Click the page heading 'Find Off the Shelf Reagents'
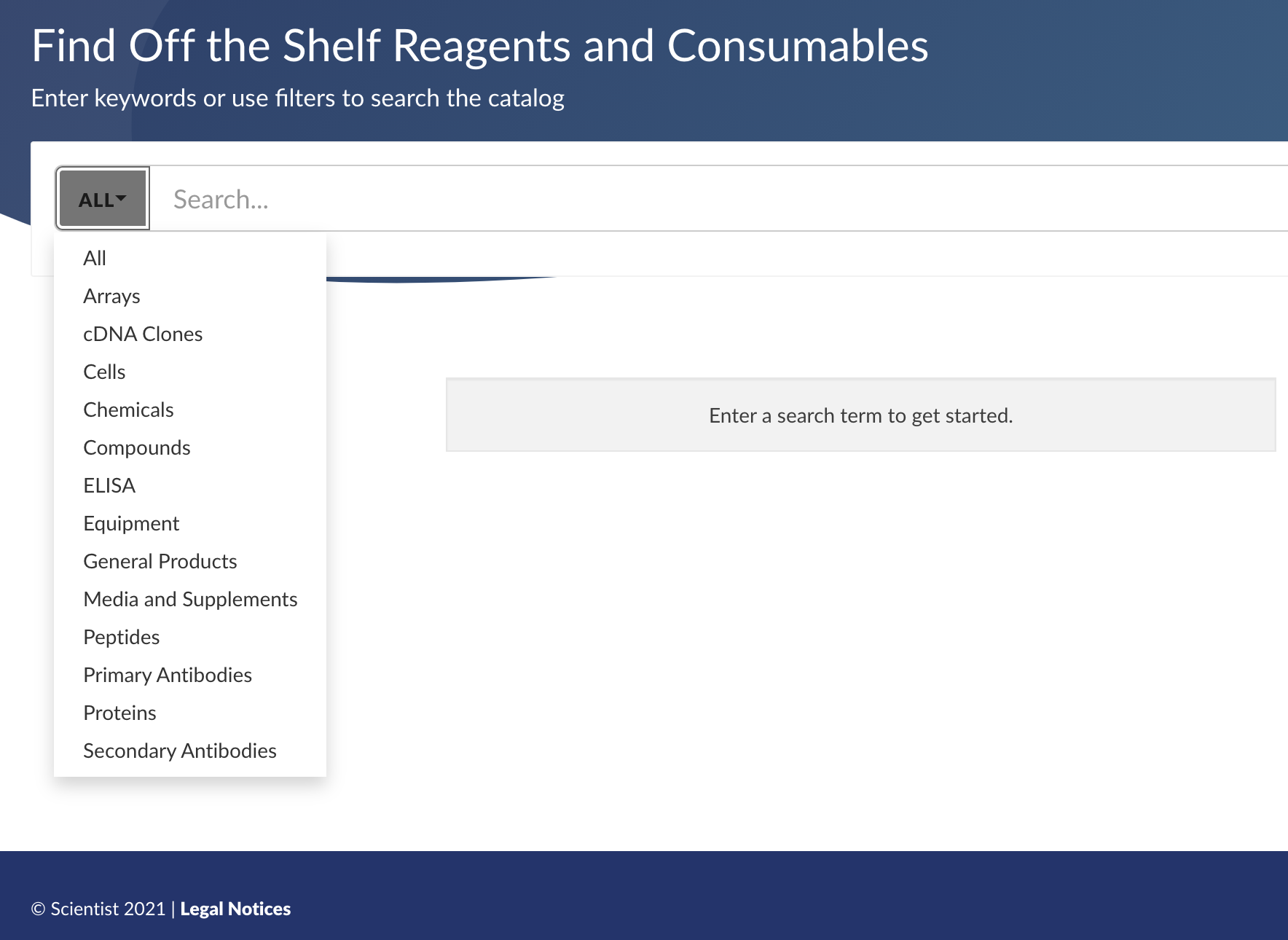 tap(479, 46)
